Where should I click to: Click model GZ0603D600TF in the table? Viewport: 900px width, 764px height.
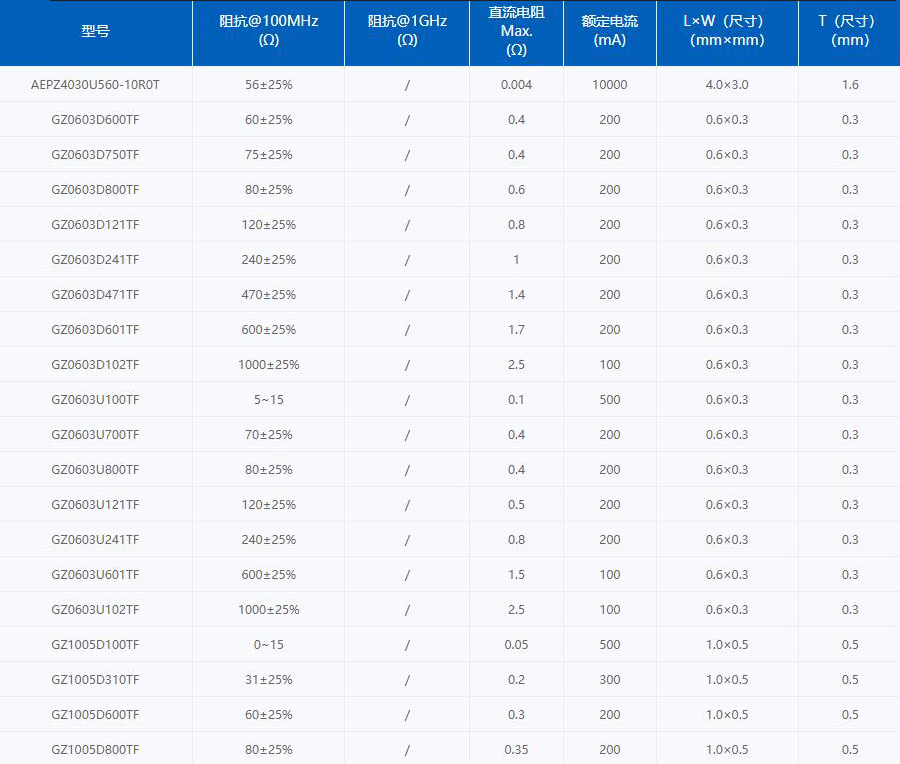point(95,120)
